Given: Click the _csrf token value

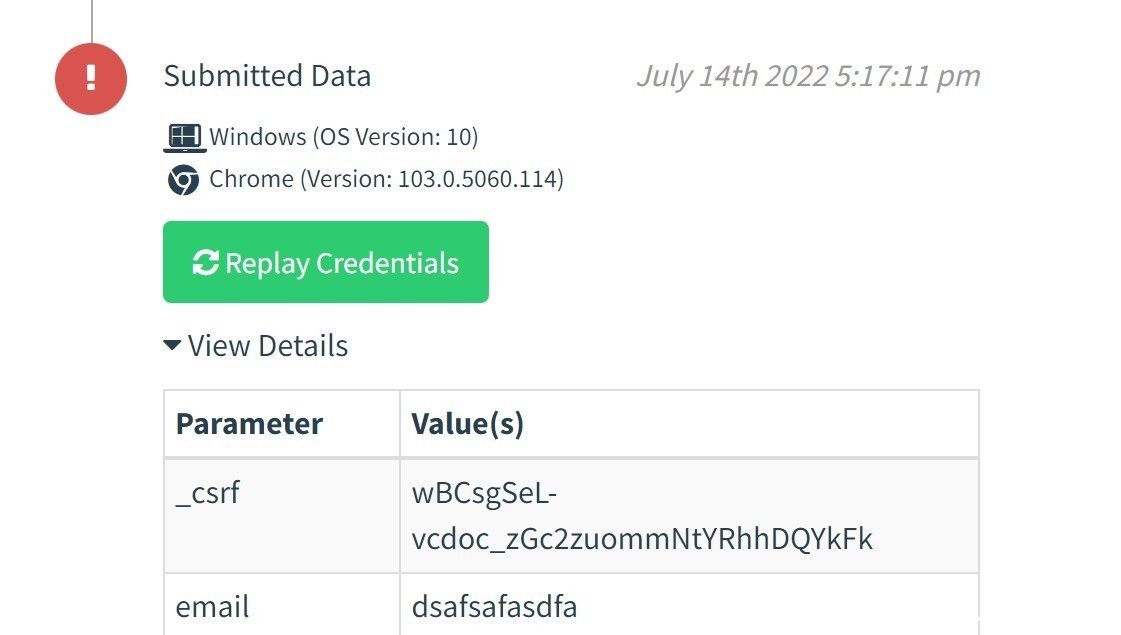Looking at the screenshot, I should point(642,516).
